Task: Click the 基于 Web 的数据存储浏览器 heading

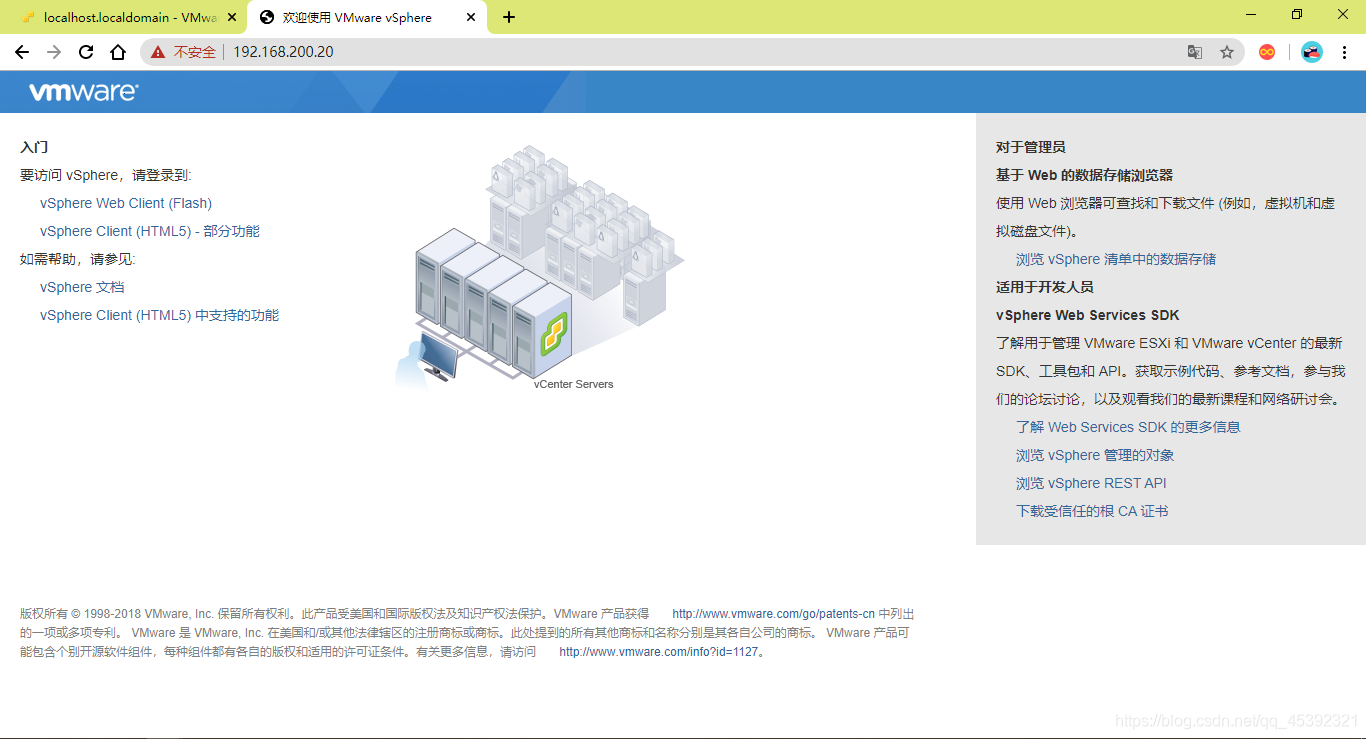Action: pos(1084,175)
